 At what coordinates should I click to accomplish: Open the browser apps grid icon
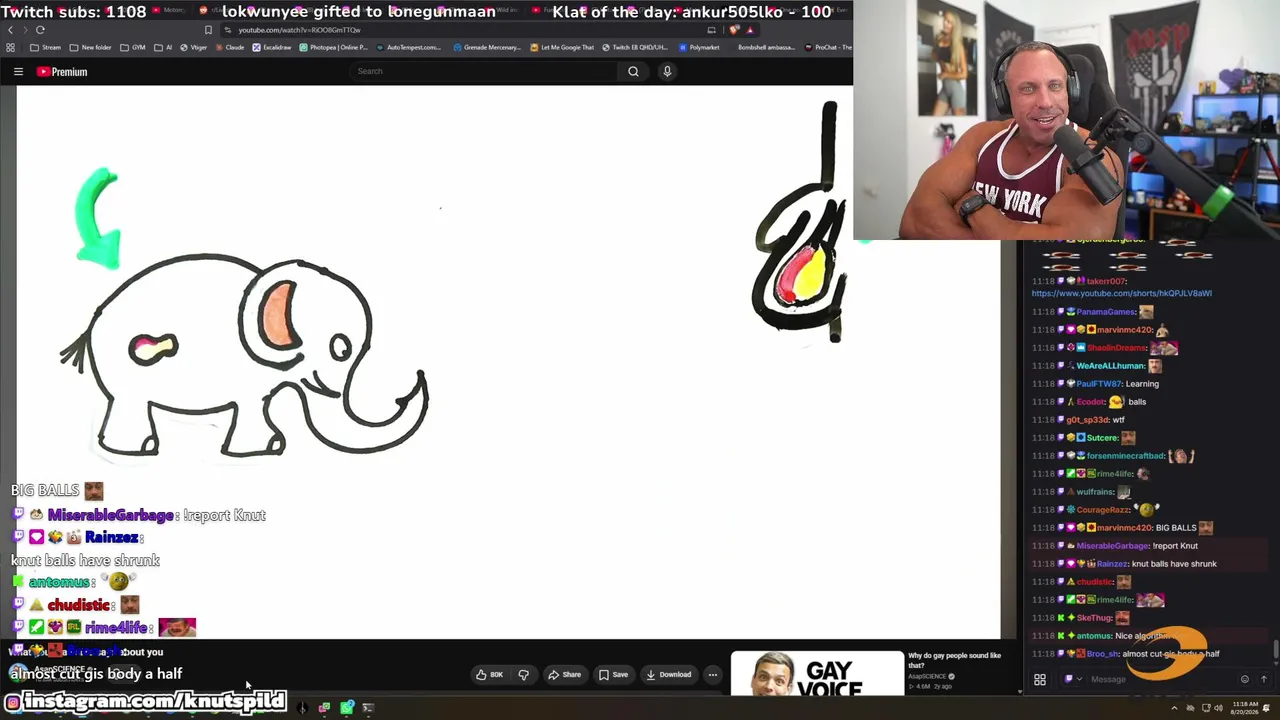(x=10, y=47)
